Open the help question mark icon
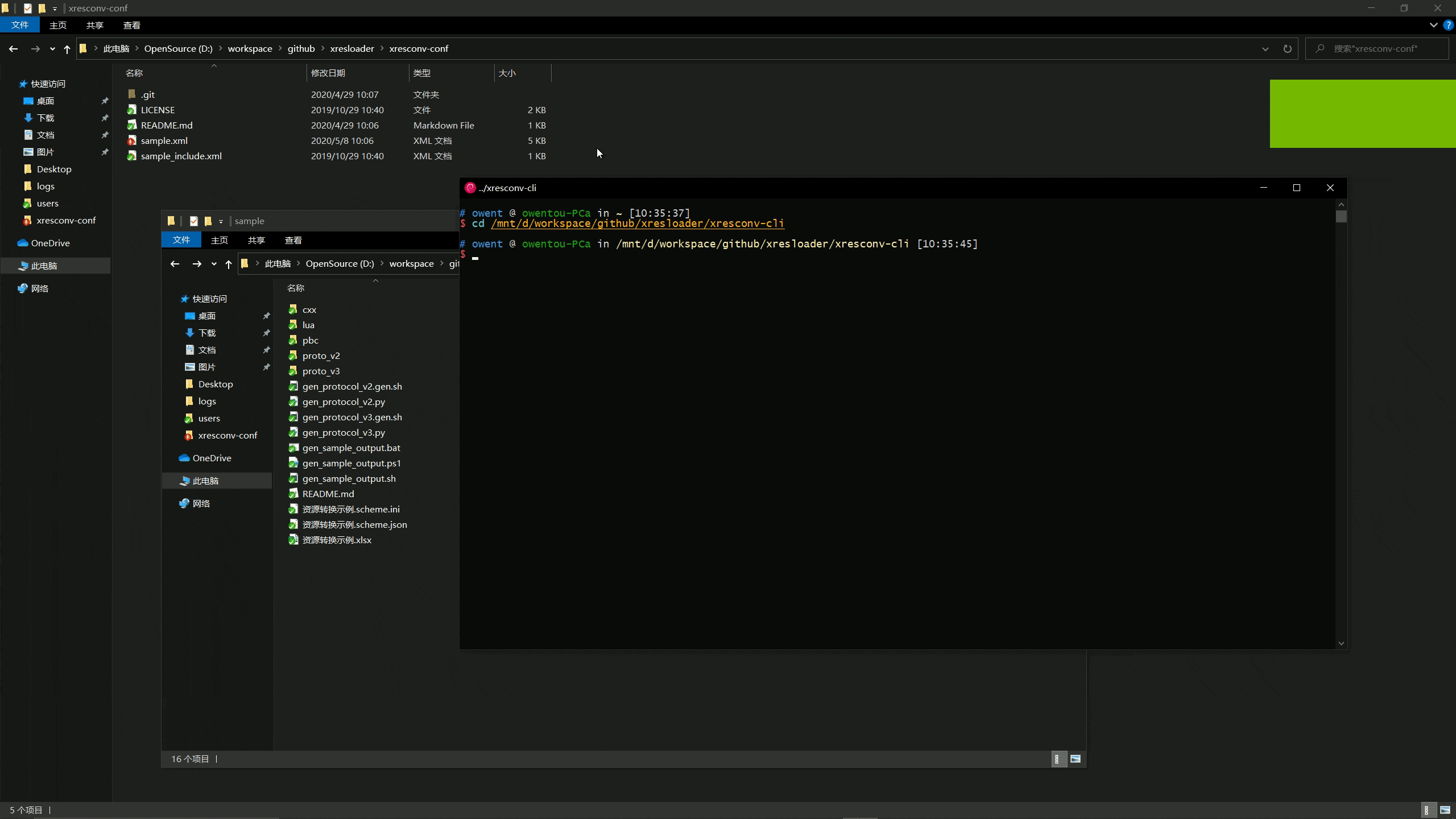1456x819 pixels. pos(1449,25)
